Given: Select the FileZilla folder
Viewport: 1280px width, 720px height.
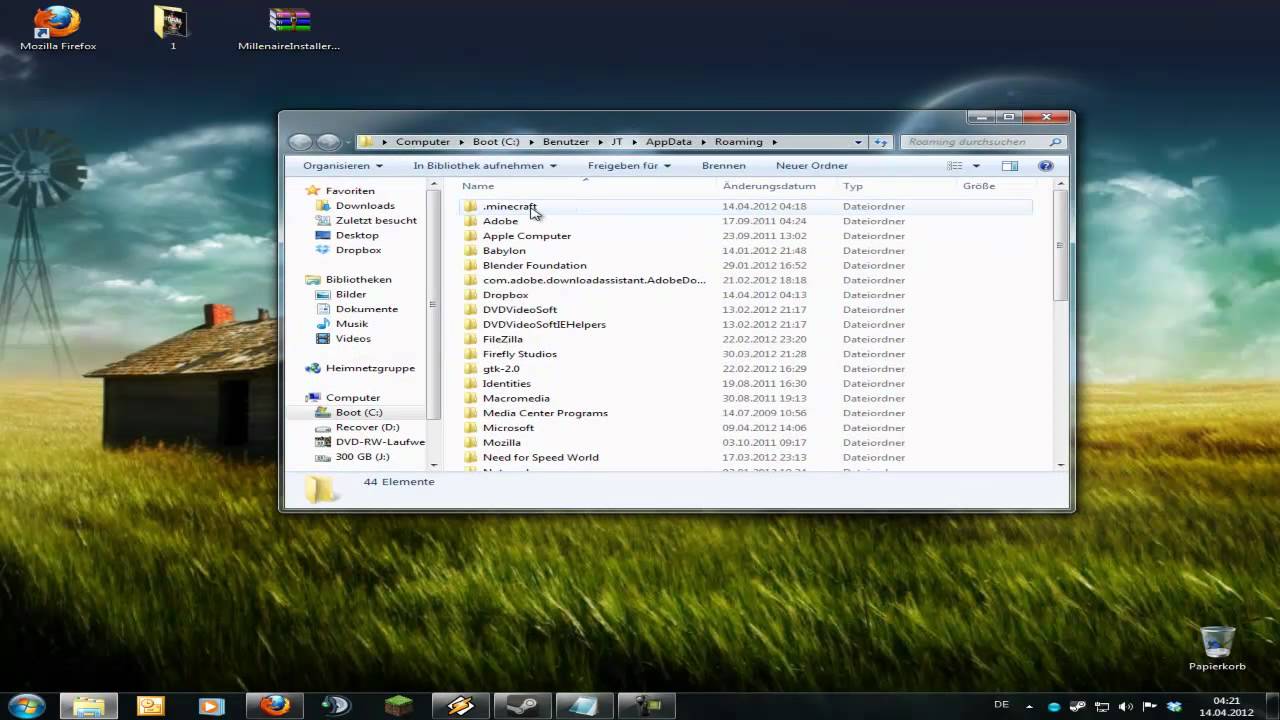Looking at the screenshot, I should click(x=502, y=339).
